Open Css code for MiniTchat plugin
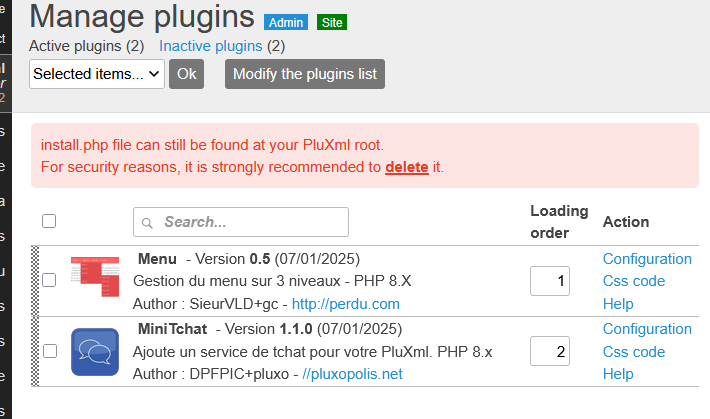 (634, 352)
